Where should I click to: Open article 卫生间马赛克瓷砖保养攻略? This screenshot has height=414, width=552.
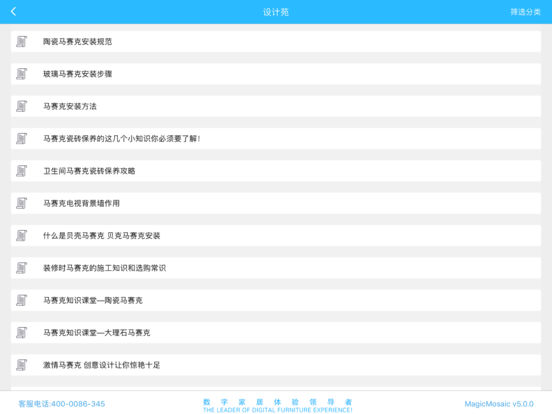tap(276, 171)
